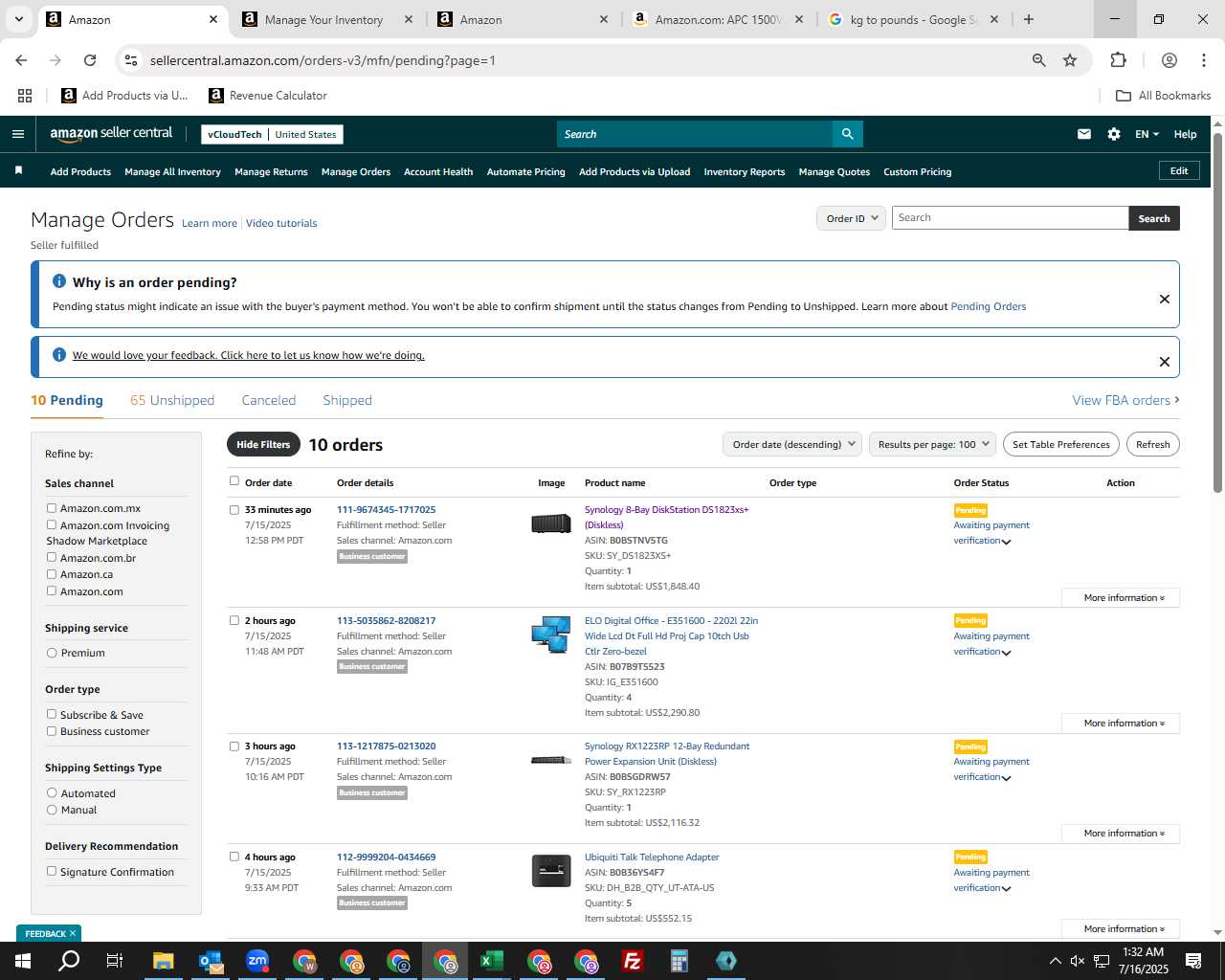Screen dimensions: 1225x980
Task: Click the bookmark star icon in address bar
Action: click(1070, 60)
